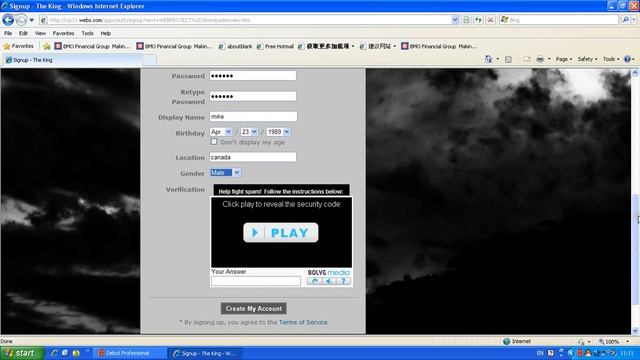Open captcha help question icon
Image resolution: width=640 pixels, height=360 pixels.
point(343,281)
